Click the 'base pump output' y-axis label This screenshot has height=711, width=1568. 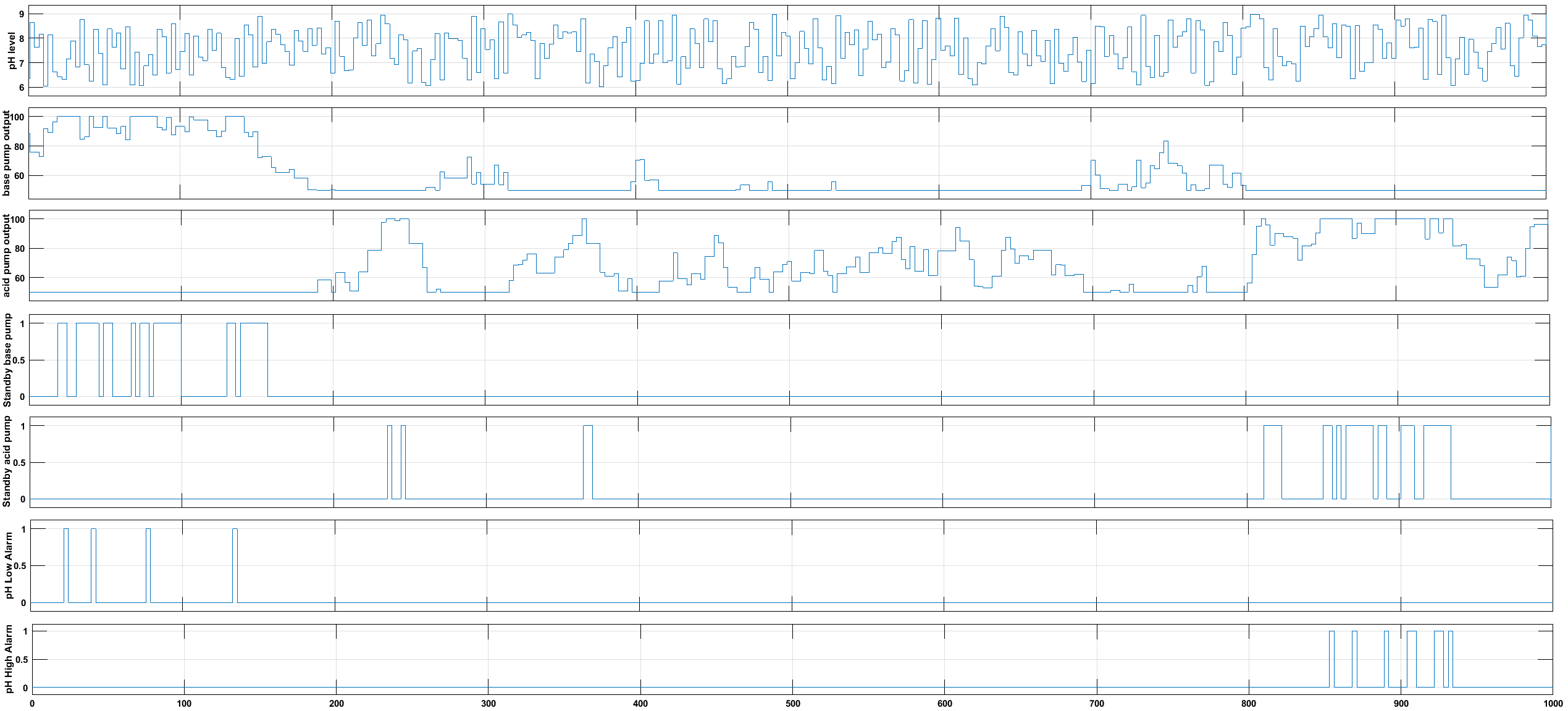[x=7, y=153]
